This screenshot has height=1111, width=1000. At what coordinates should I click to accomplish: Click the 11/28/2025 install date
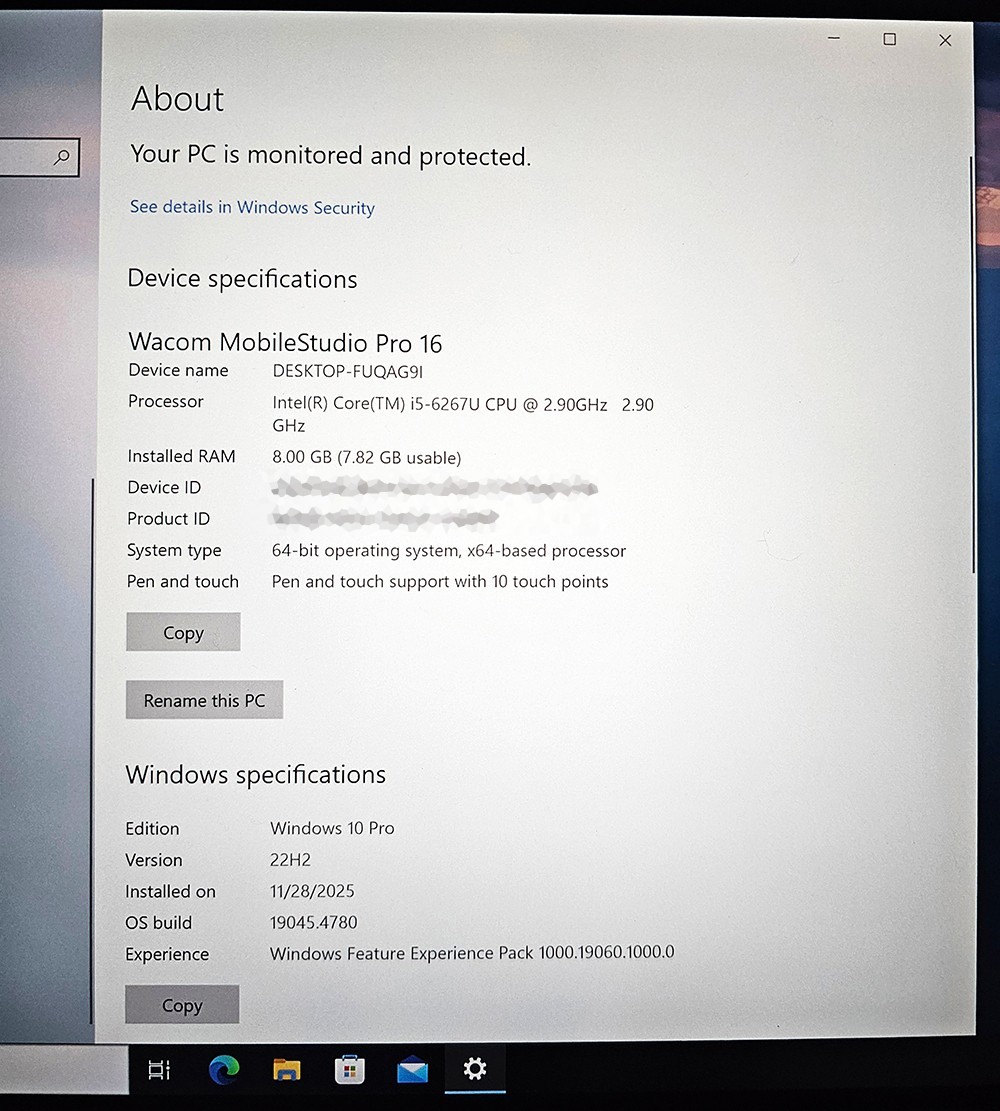(312, 891)
